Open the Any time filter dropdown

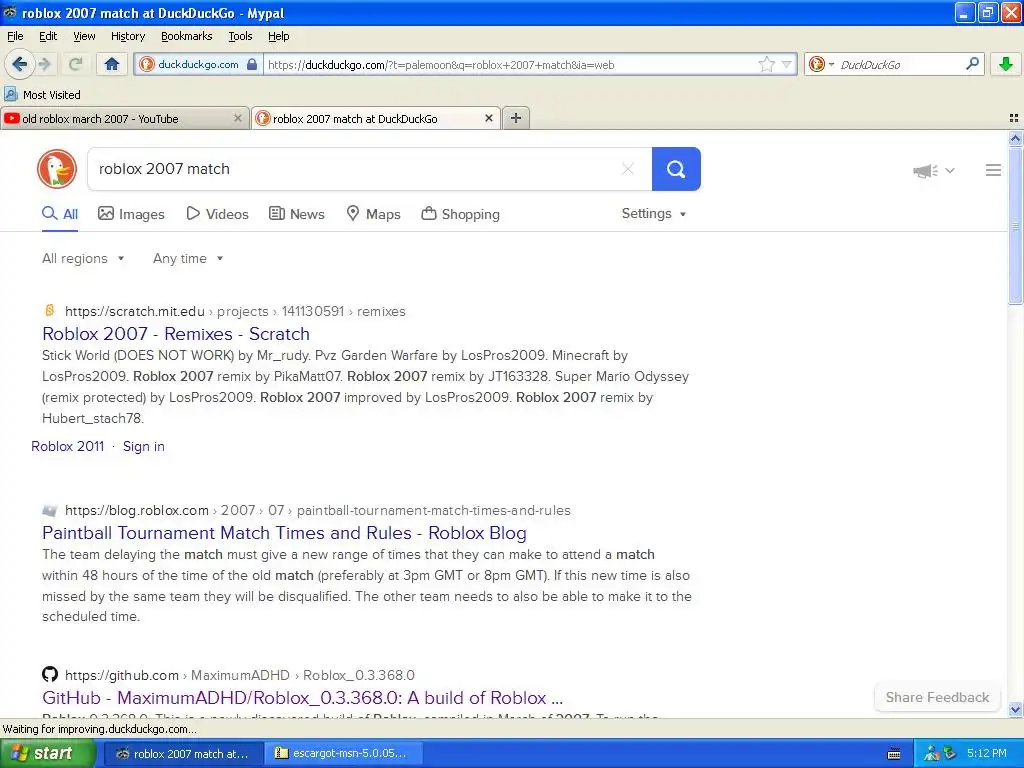(x=188, y=259)
